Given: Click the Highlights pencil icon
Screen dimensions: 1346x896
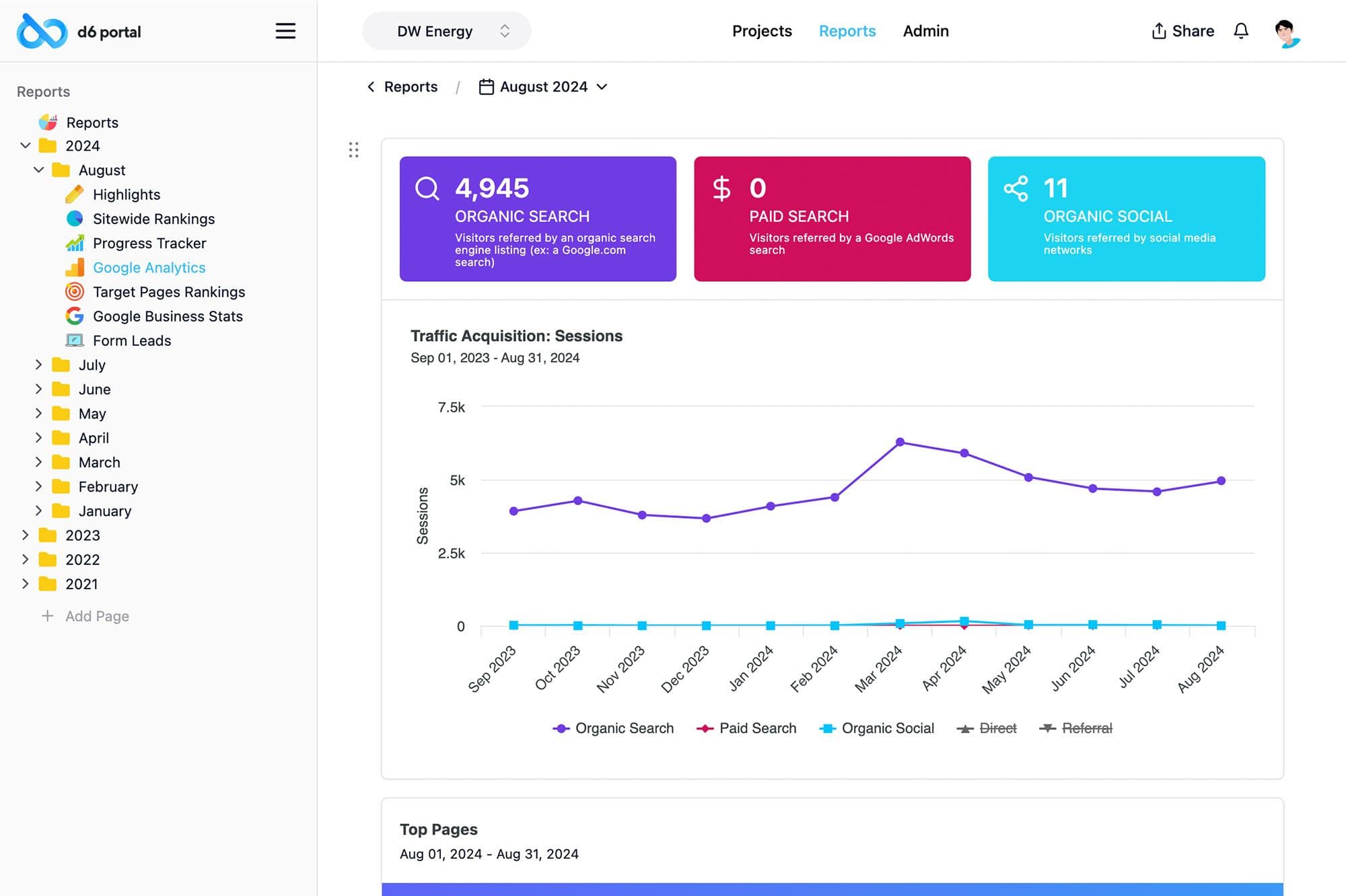Looking at the screenshot, I should (74, 194).
